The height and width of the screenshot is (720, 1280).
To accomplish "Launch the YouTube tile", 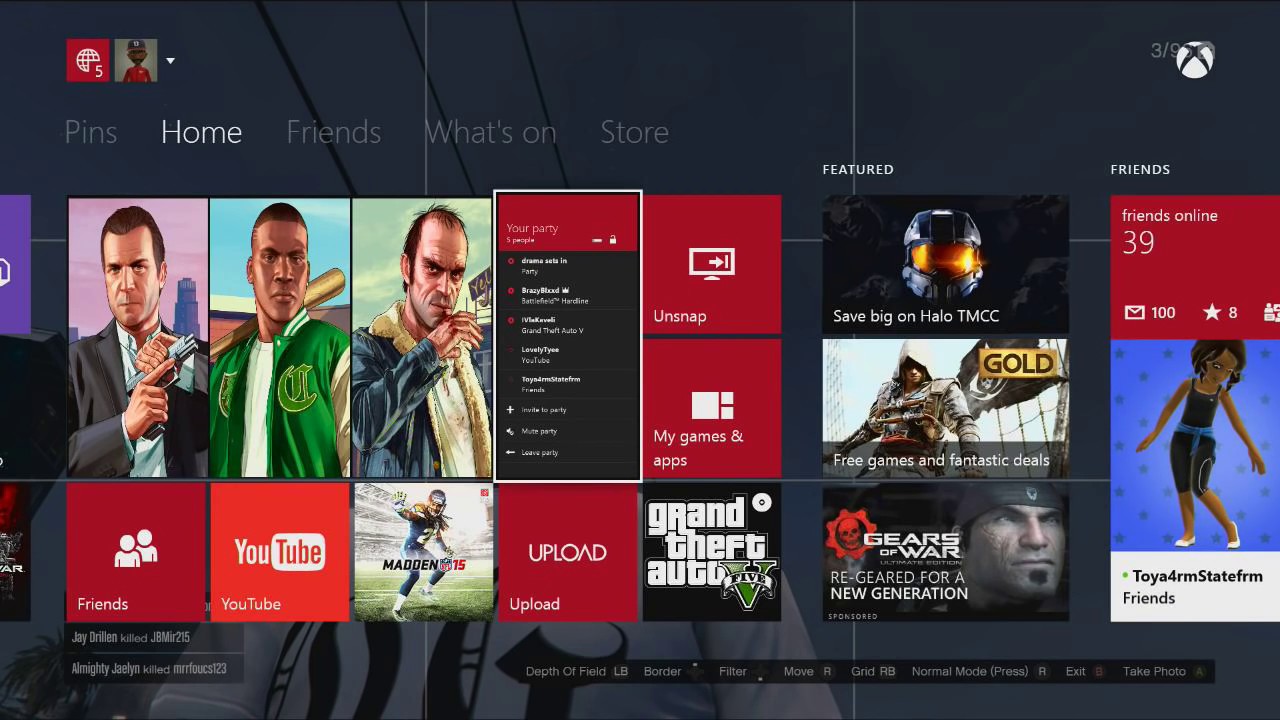I will coord(280,553).
